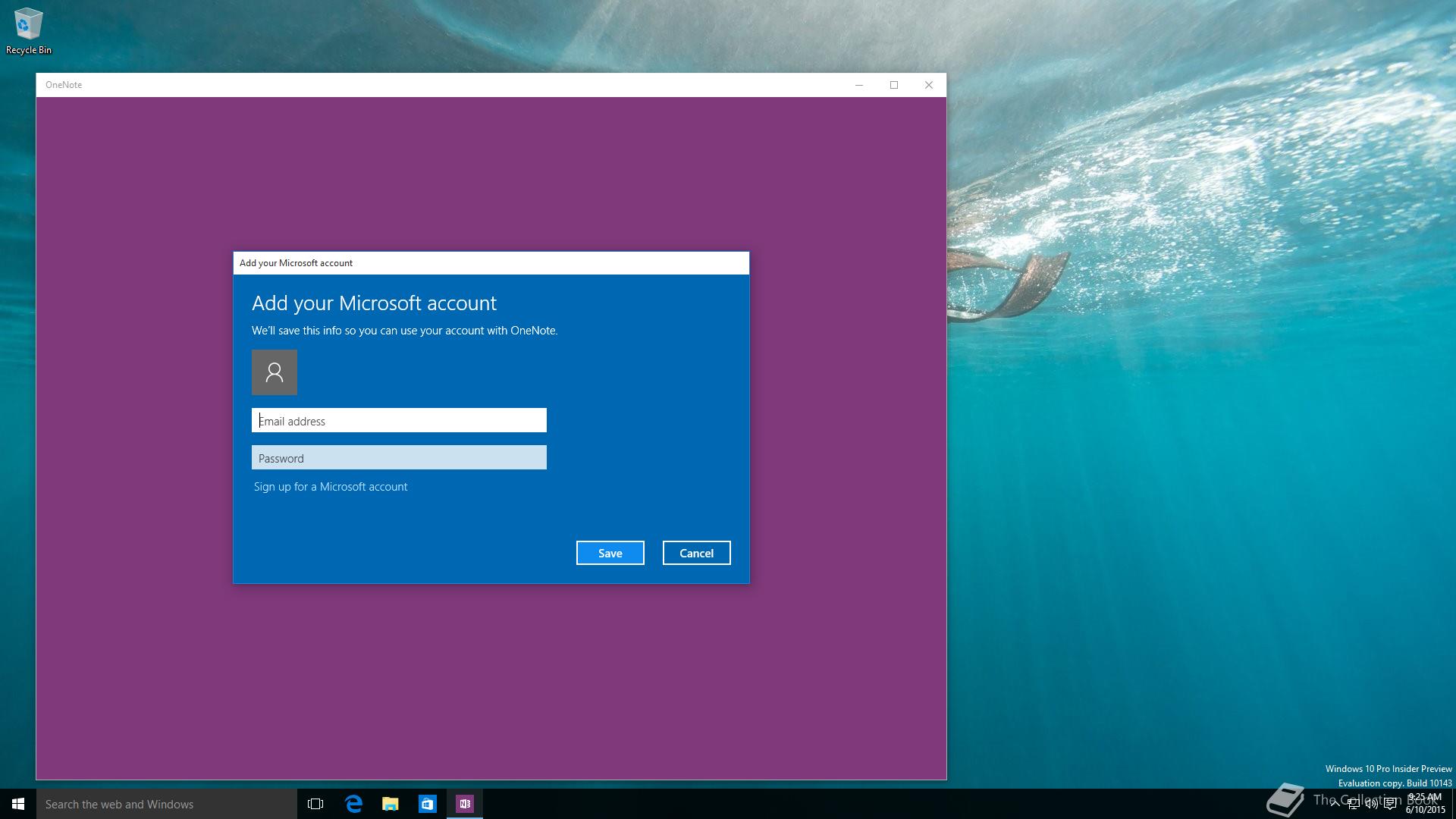Open Sign up for a Microsoft account link

[331, 487]
